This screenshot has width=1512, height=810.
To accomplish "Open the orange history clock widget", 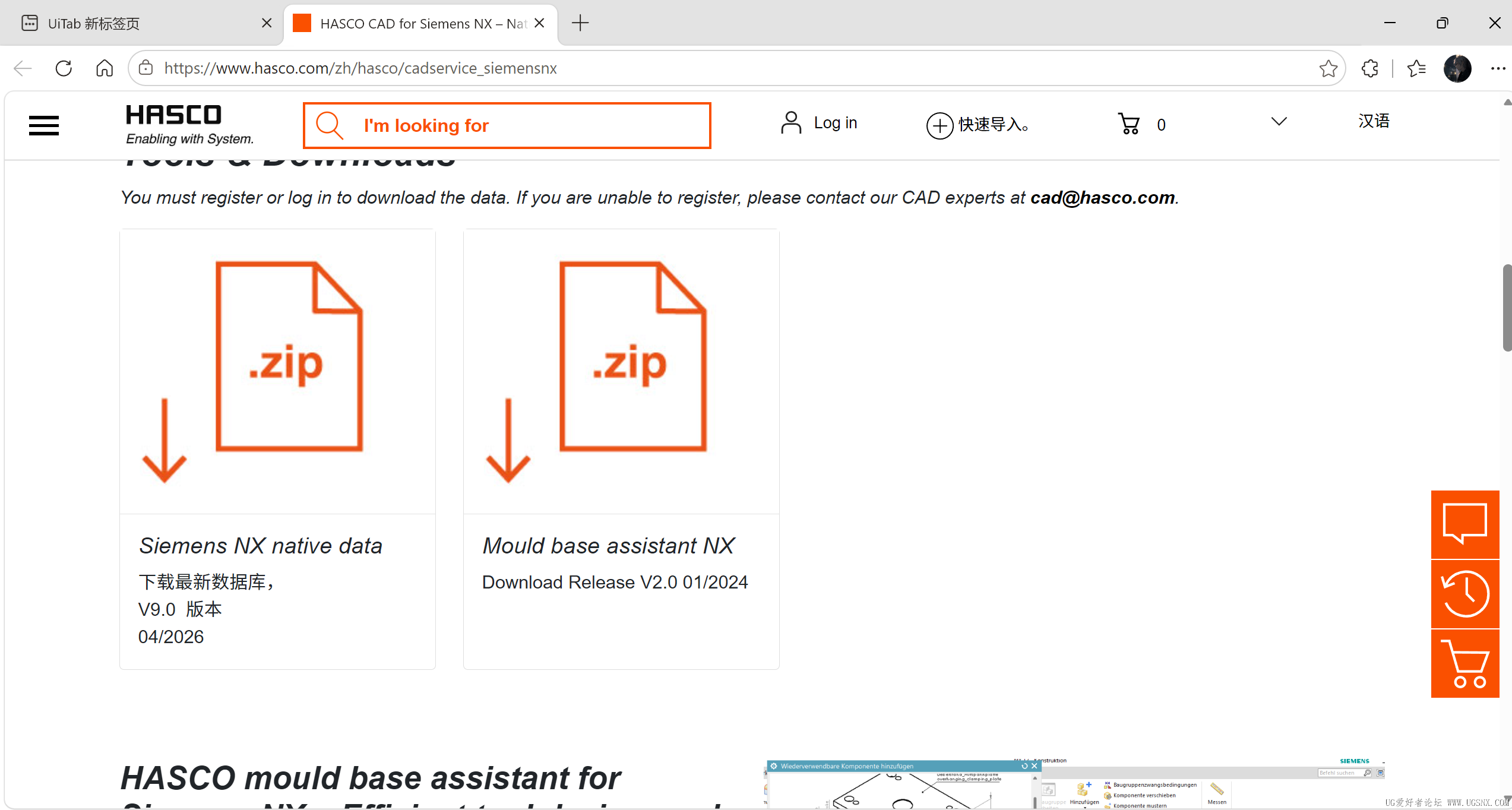I will pos(1464,594).
